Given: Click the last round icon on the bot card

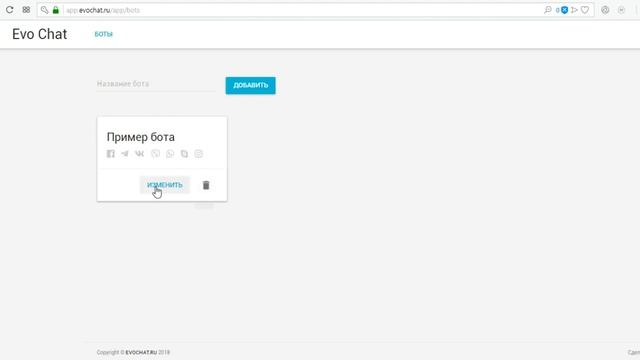Looking at the screenshot, I should click(x=198, y=154).
